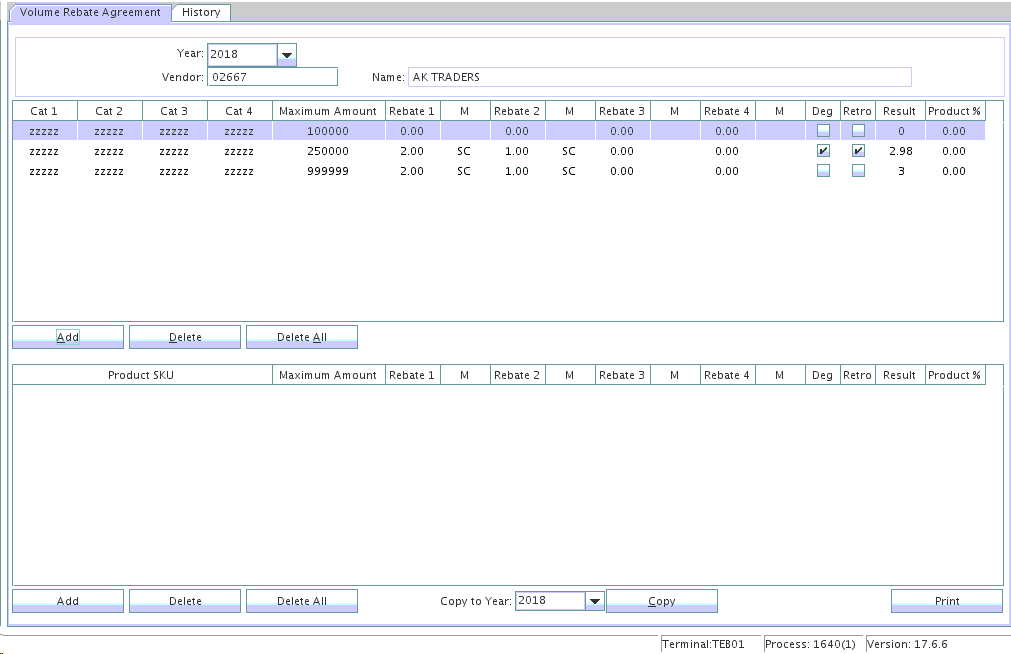
Task: Click the upper Delete All button
Action: 301,337
